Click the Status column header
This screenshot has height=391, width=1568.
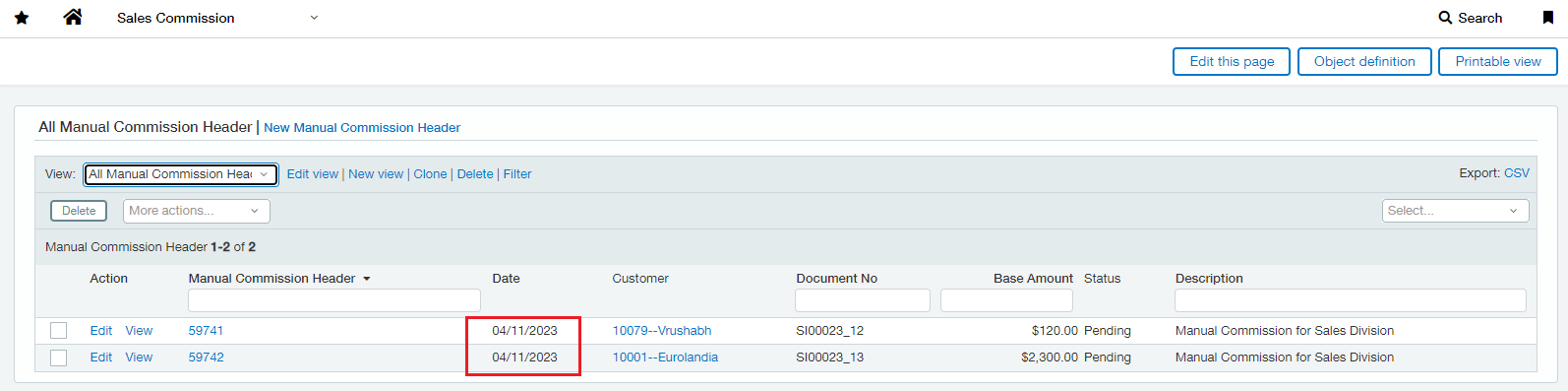click(1102, 279)
